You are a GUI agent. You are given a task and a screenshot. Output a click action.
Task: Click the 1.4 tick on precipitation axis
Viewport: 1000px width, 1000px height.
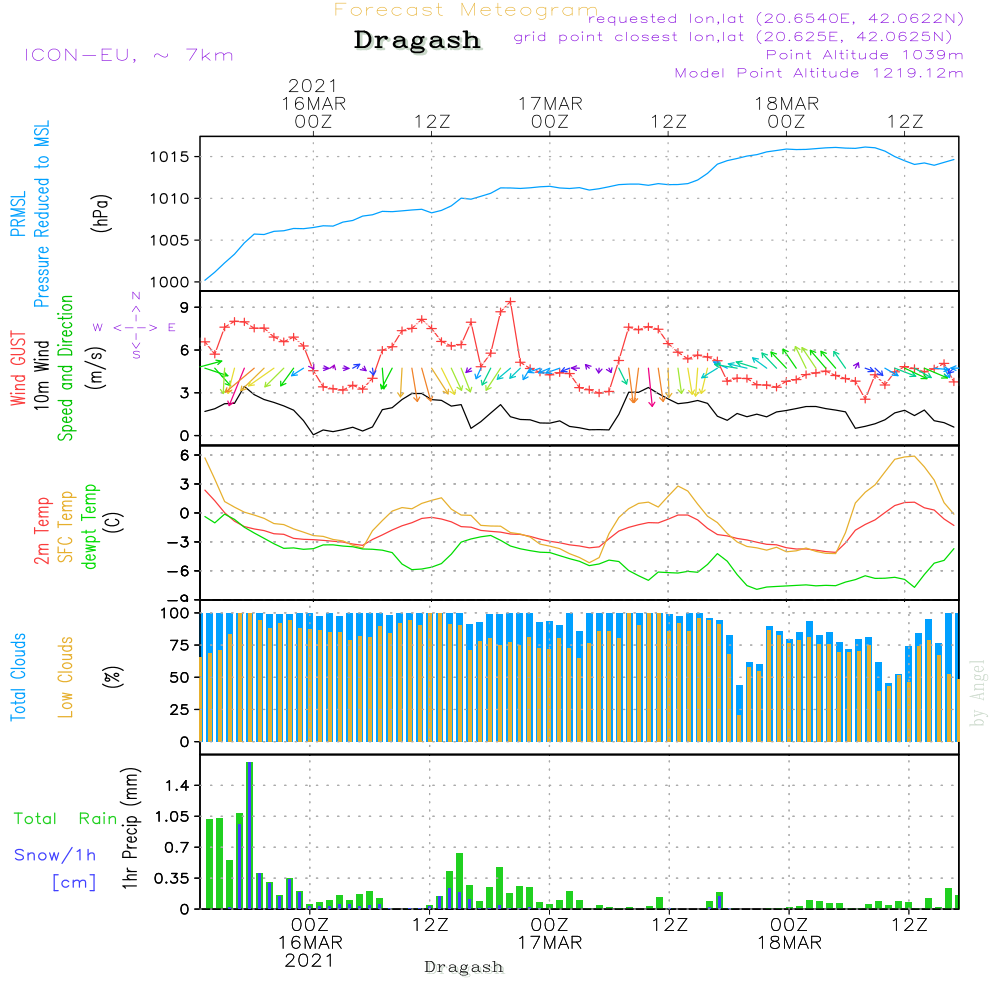coord(177,786)
